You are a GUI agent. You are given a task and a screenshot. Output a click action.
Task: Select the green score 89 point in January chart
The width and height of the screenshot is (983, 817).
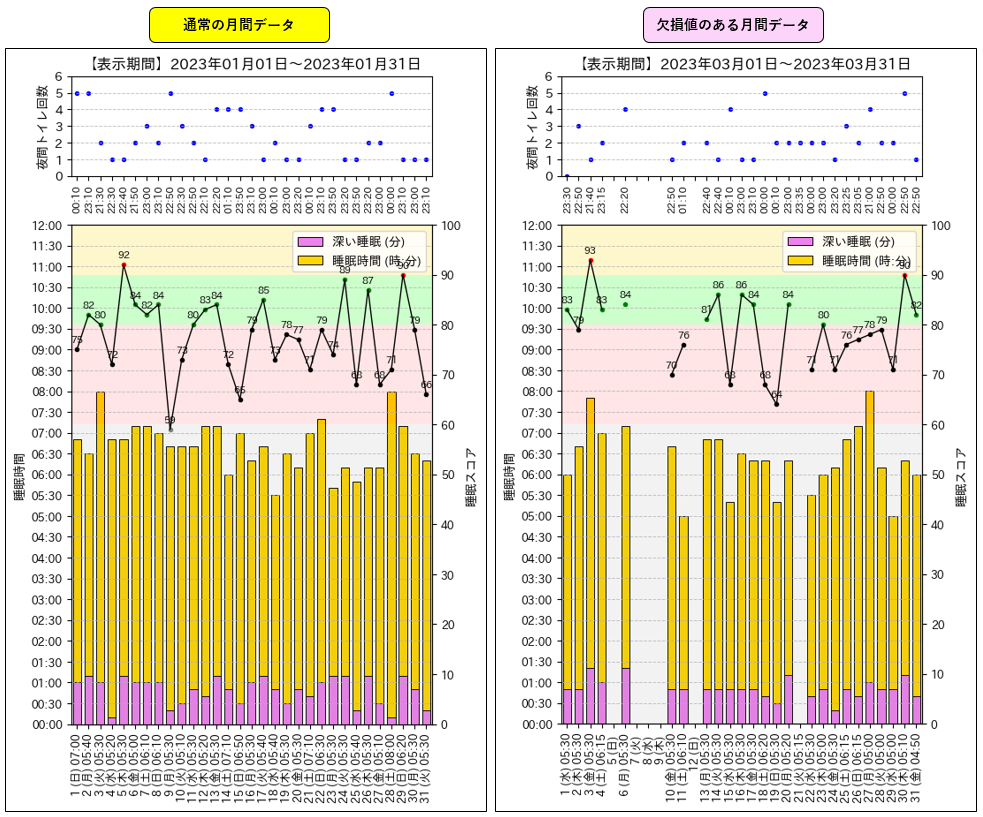(345, 280)
